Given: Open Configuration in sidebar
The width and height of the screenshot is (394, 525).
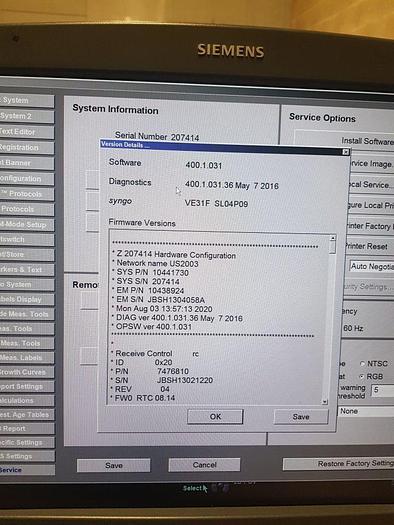Looking at the screenshot, I should (27, 179).
